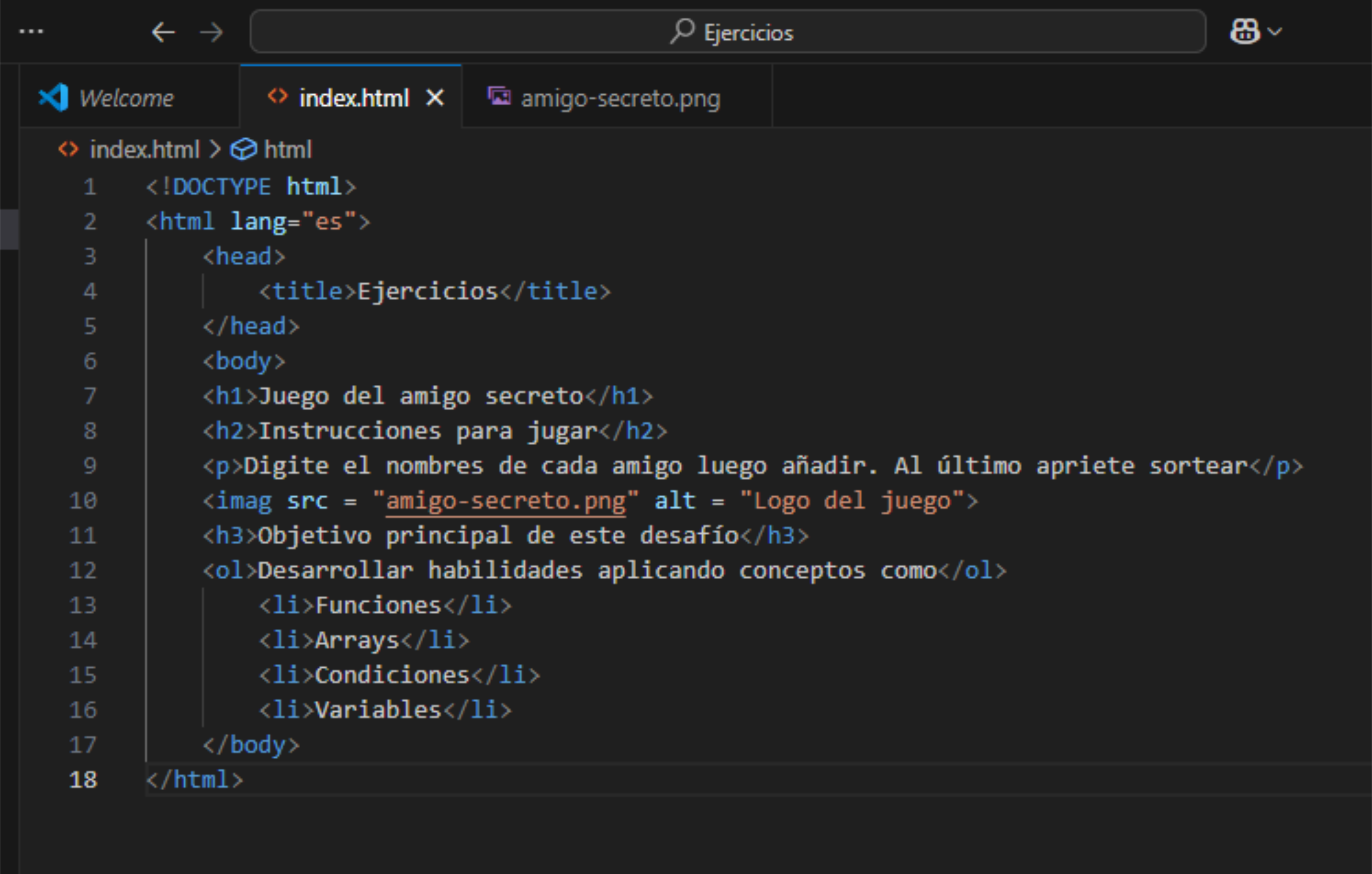
Task: Click the breadcrumb HTML file icon
Action: tap(68, 149)
